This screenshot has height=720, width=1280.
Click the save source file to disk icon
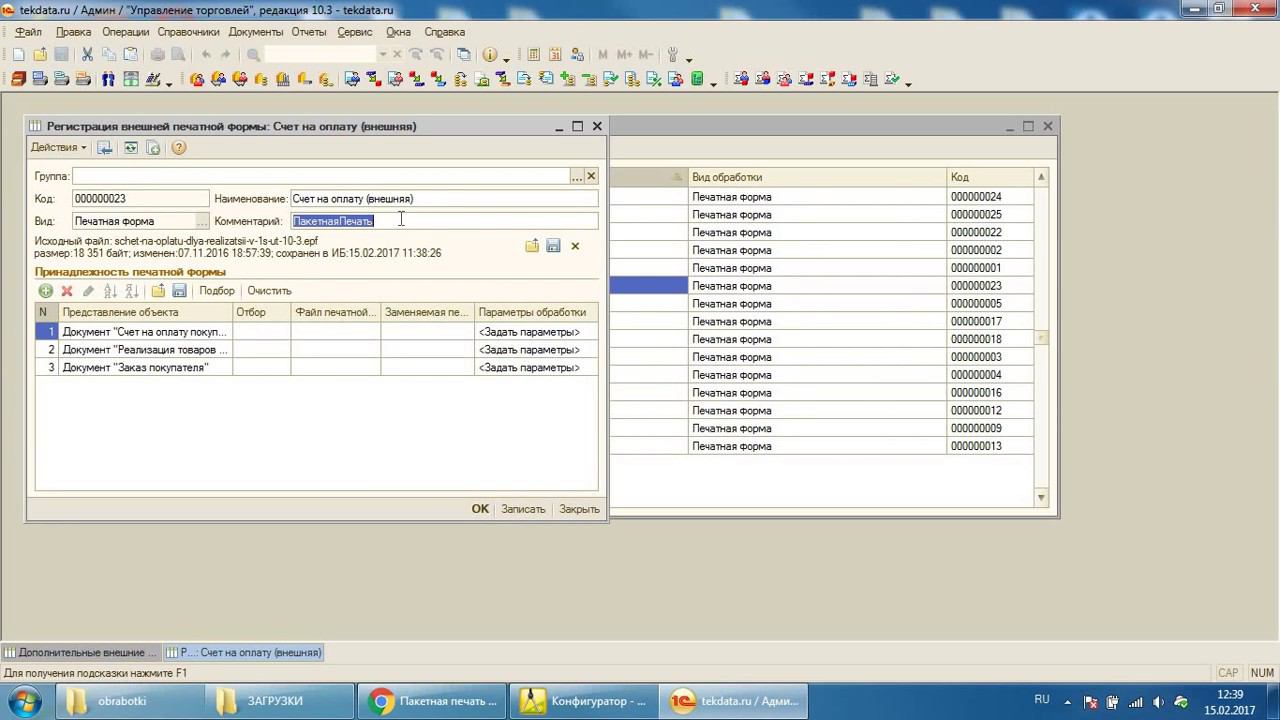tap(553, 246)
